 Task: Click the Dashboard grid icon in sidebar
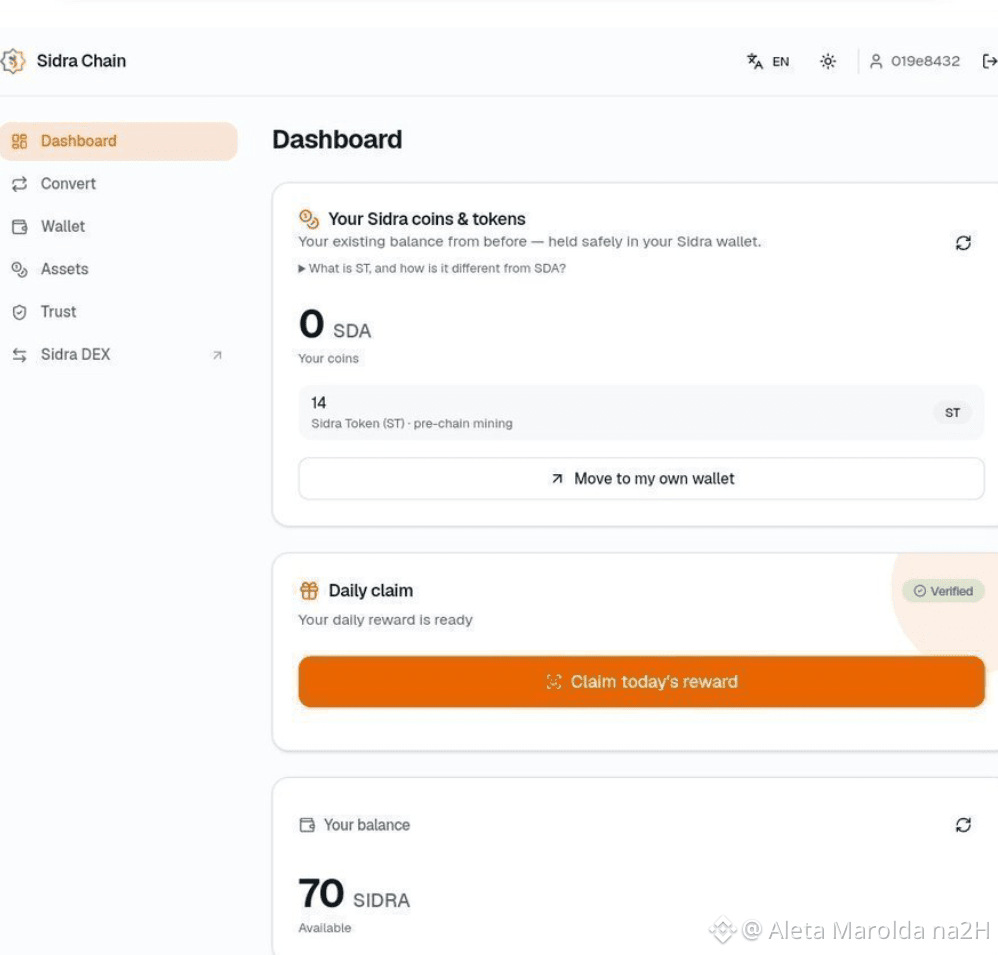tap(20, 141)
